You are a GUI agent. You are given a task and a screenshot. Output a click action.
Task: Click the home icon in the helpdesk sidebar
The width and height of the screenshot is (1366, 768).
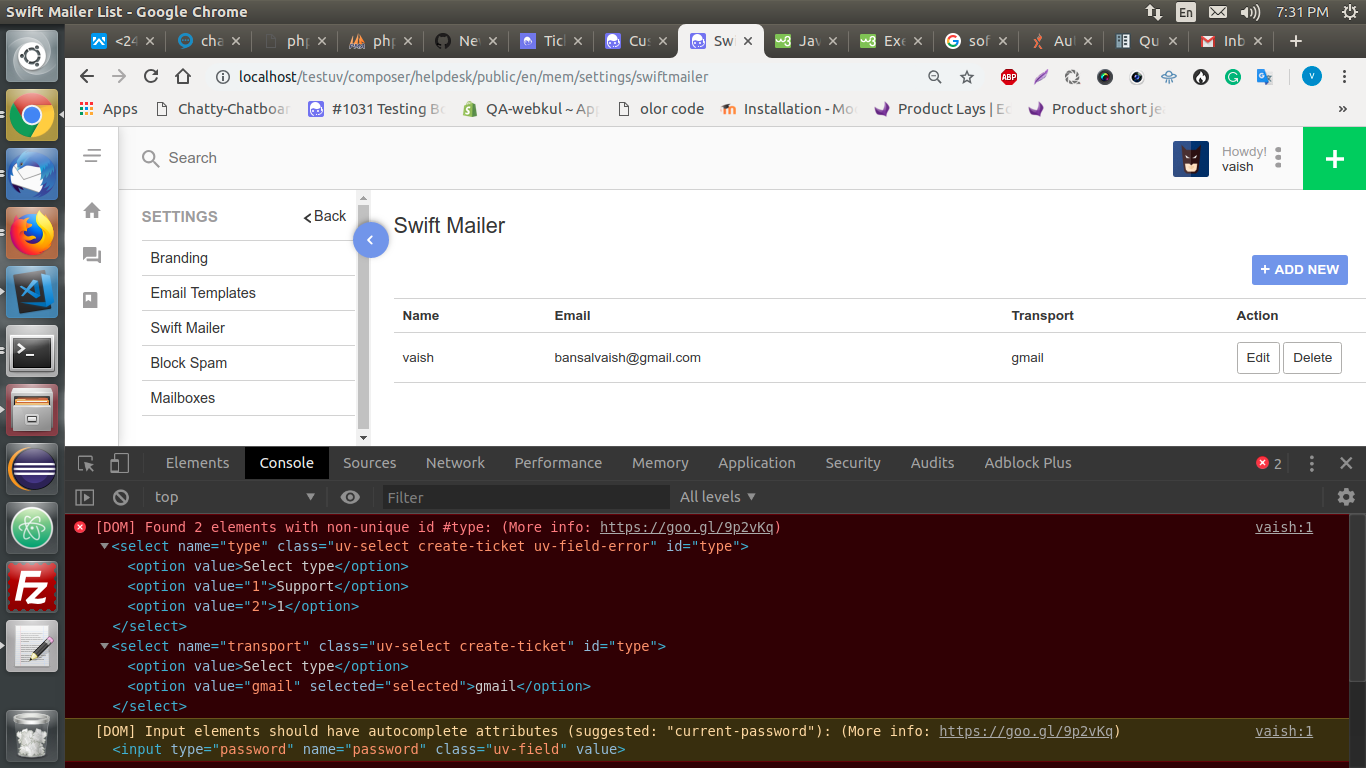click(91, 211)
